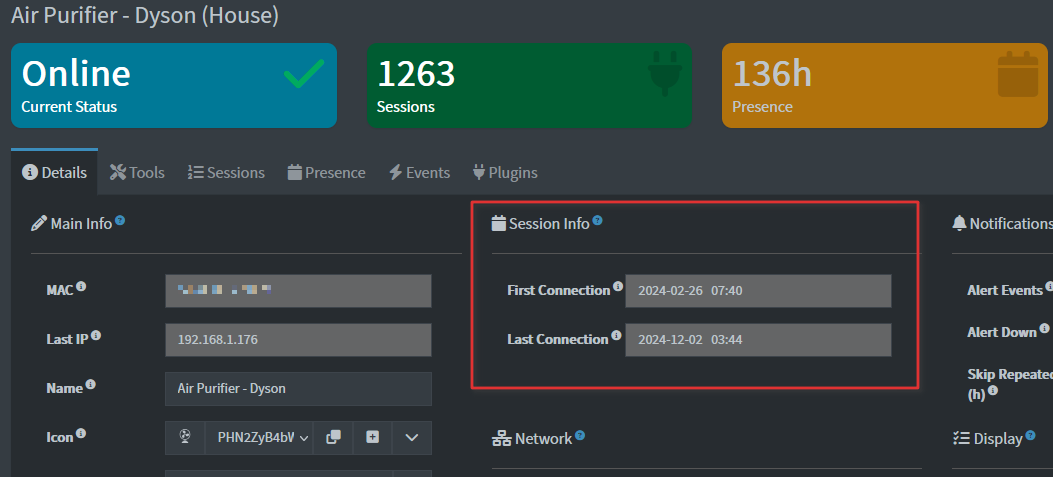Click the fan icon preview
Viewport: 1053px width, 477px height.
coord(185,437)
